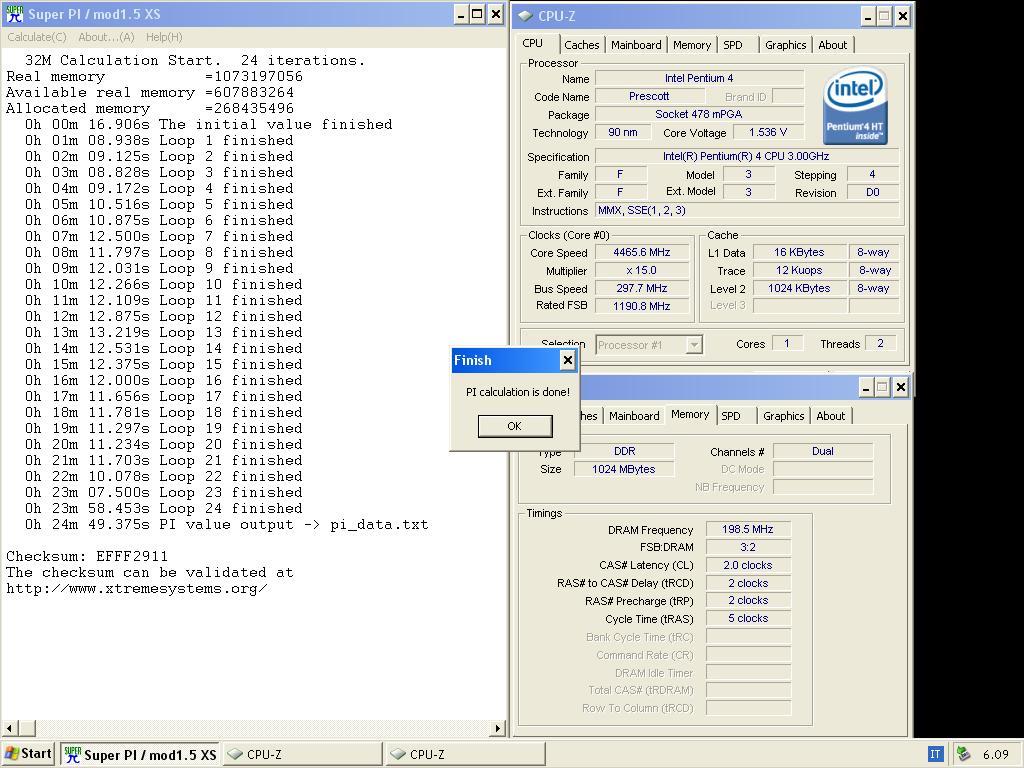The image size is (1024, 768).
Task: Click scroll right arrow in Super PI
Action: tap(498, 728)
